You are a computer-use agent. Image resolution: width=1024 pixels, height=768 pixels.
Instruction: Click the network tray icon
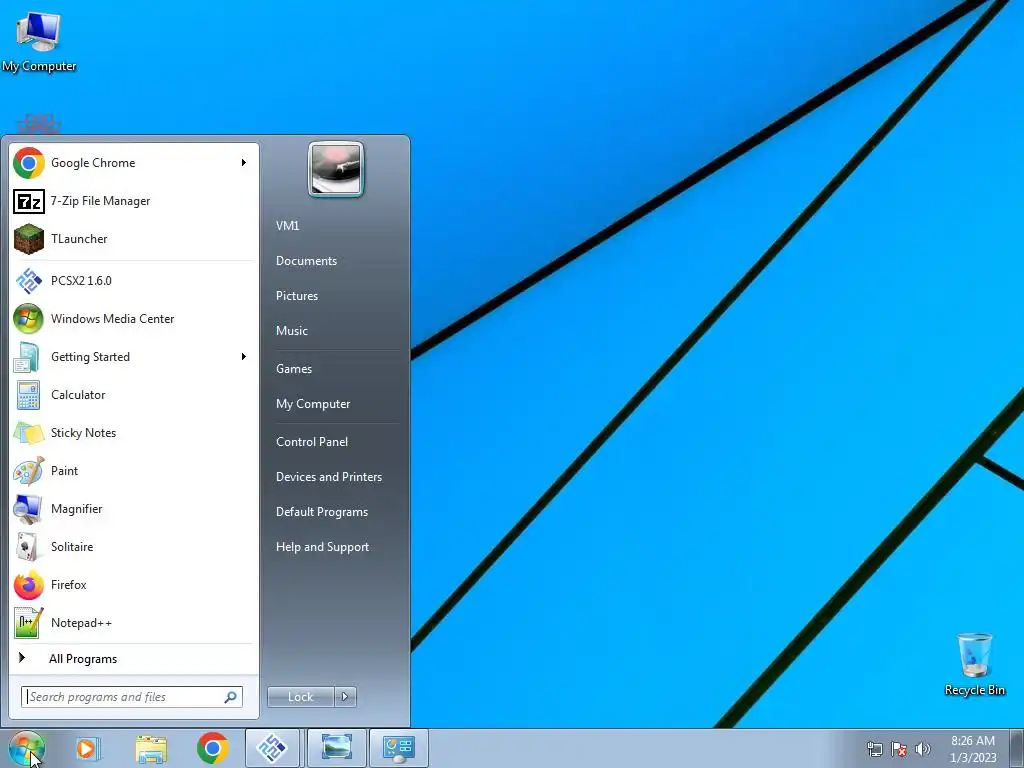874,749
